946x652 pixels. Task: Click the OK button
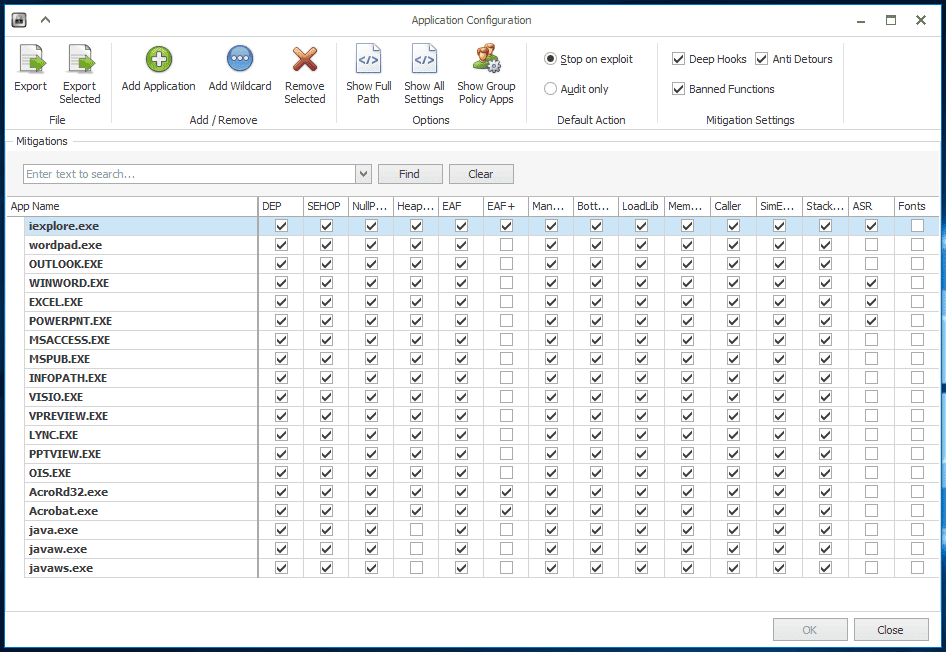pyautogui.click(x=810, y=630)
